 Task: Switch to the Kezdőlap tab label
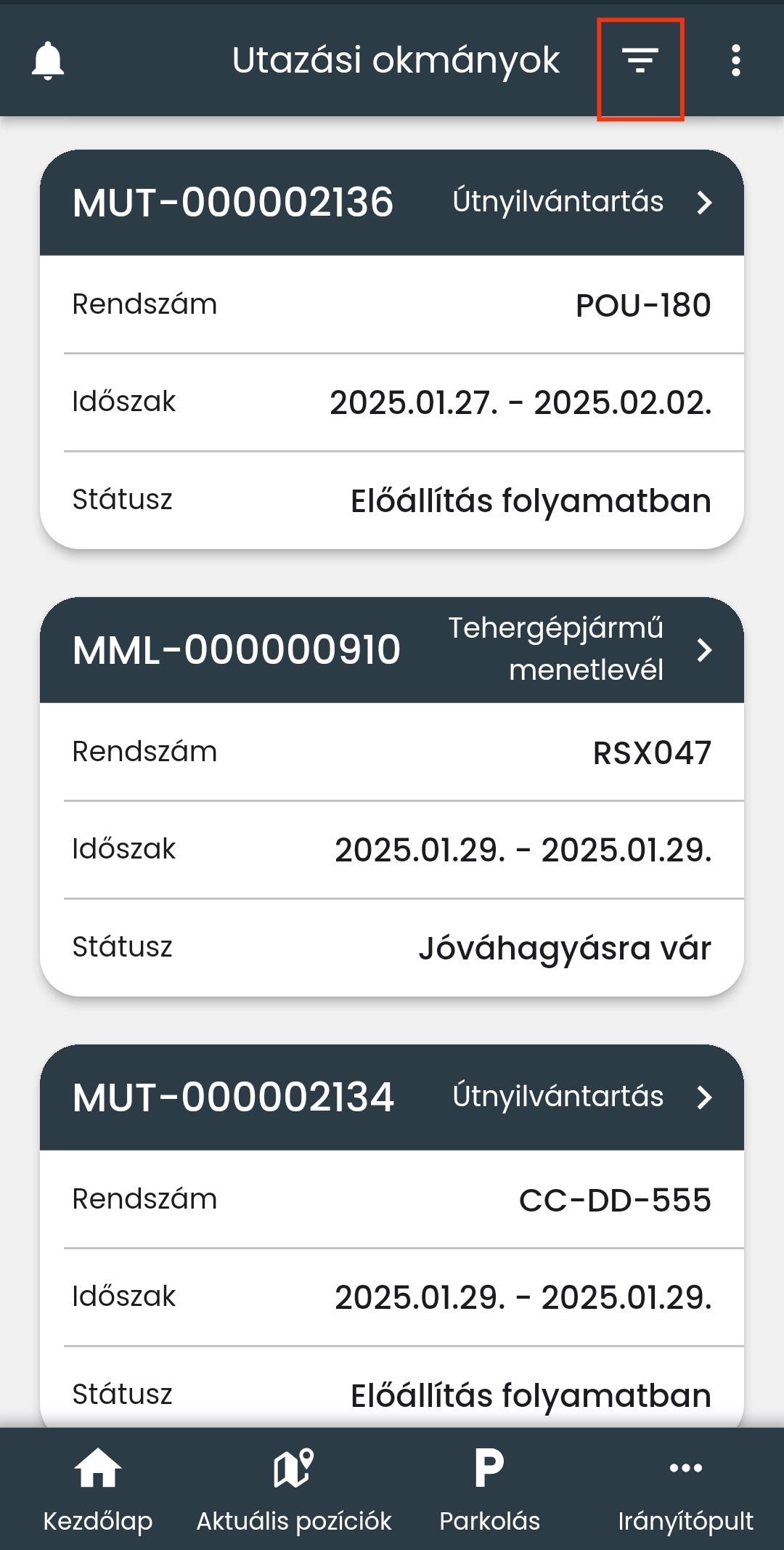(x=98, y=1521)
